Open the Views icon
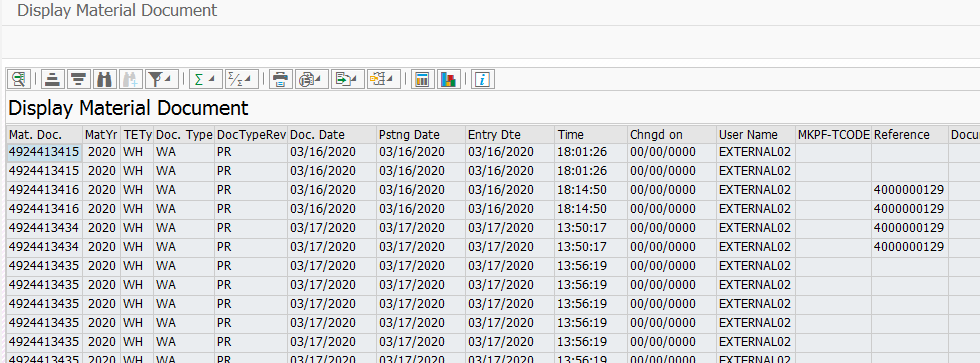 tap(307, 79)
